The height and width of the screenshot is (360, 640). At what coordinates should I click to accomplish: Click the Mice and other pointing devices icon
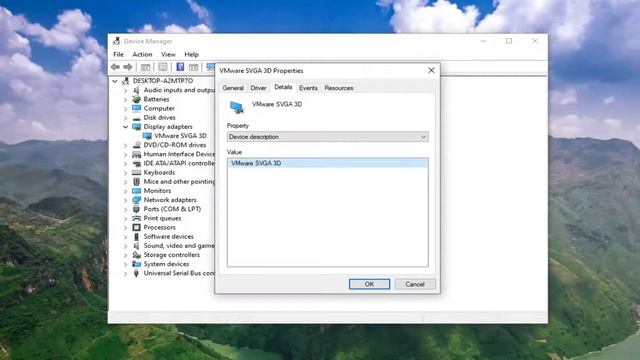[136, 182]
